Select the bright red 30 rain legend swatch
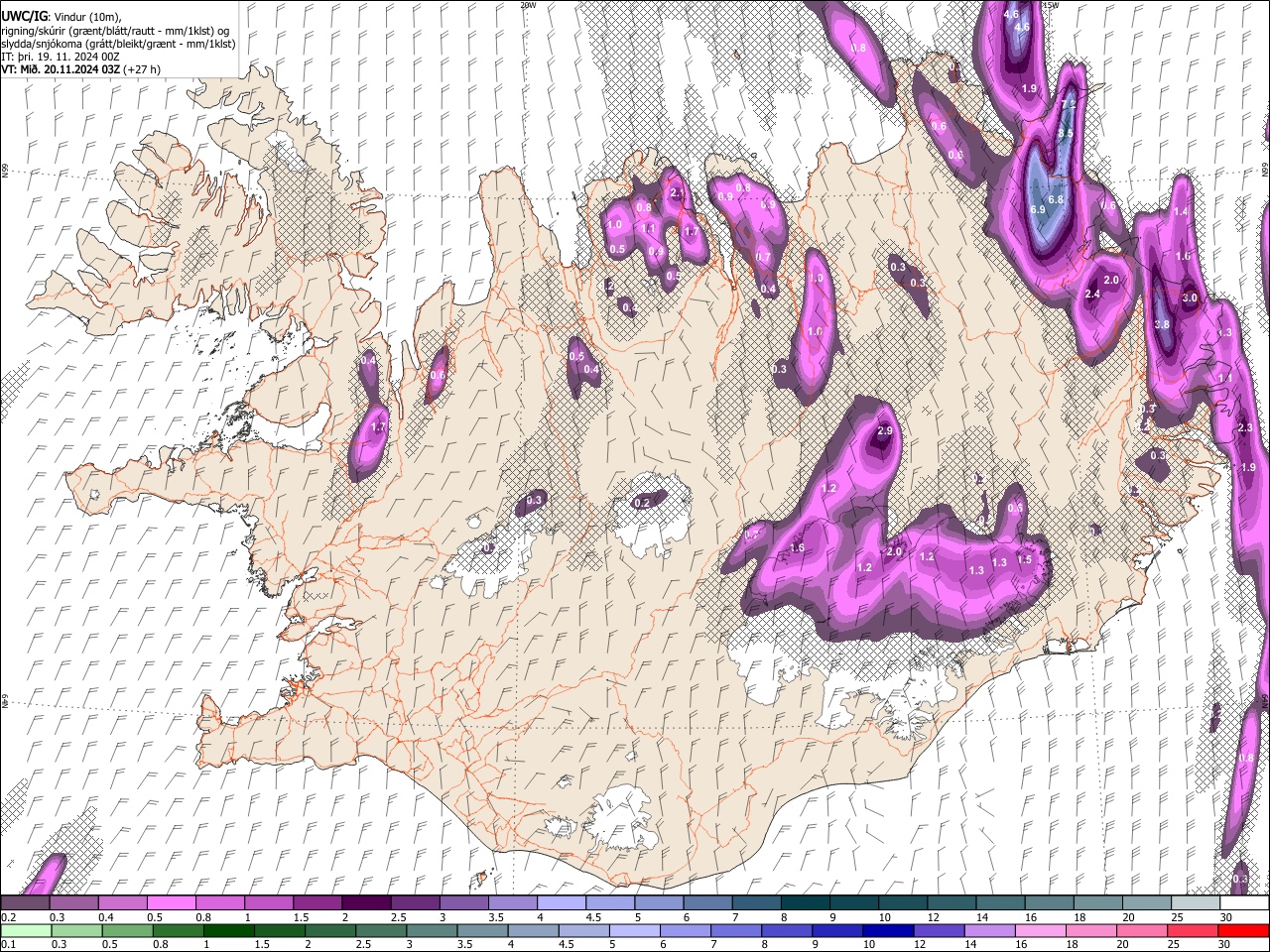1270x952 pixels. point(1244,930)
